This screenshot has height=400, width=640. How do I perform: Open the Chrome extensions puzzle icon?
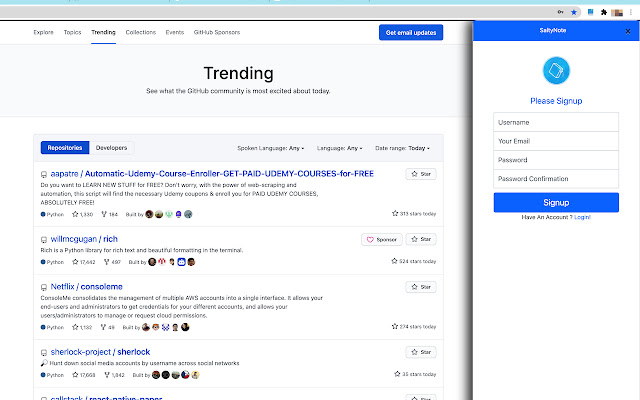click(603, 12)
